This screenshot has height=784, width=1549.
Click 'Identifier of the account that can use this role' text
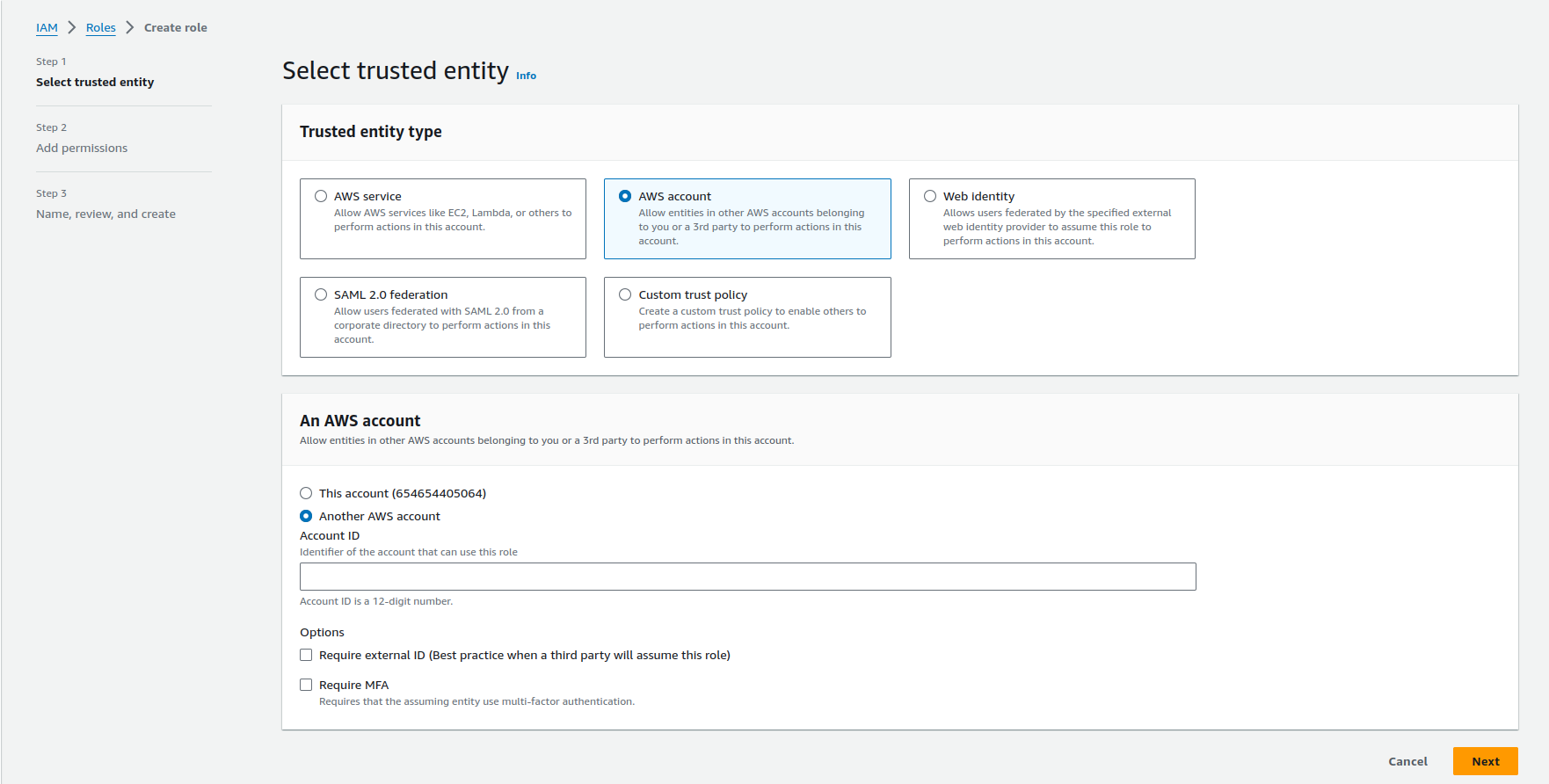tap(409, 552)
